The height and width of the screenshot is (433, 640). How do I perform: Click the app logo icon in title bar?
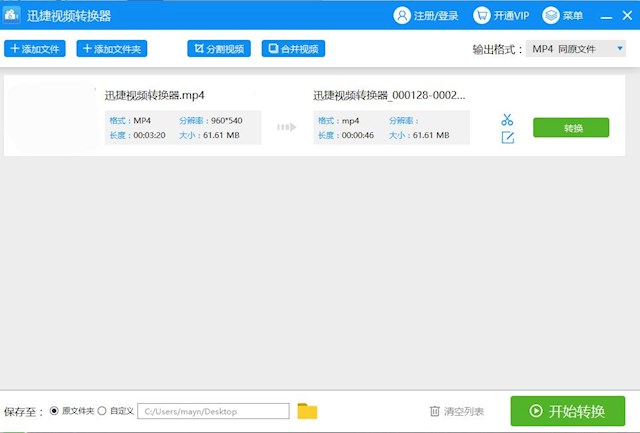[11, 16]
